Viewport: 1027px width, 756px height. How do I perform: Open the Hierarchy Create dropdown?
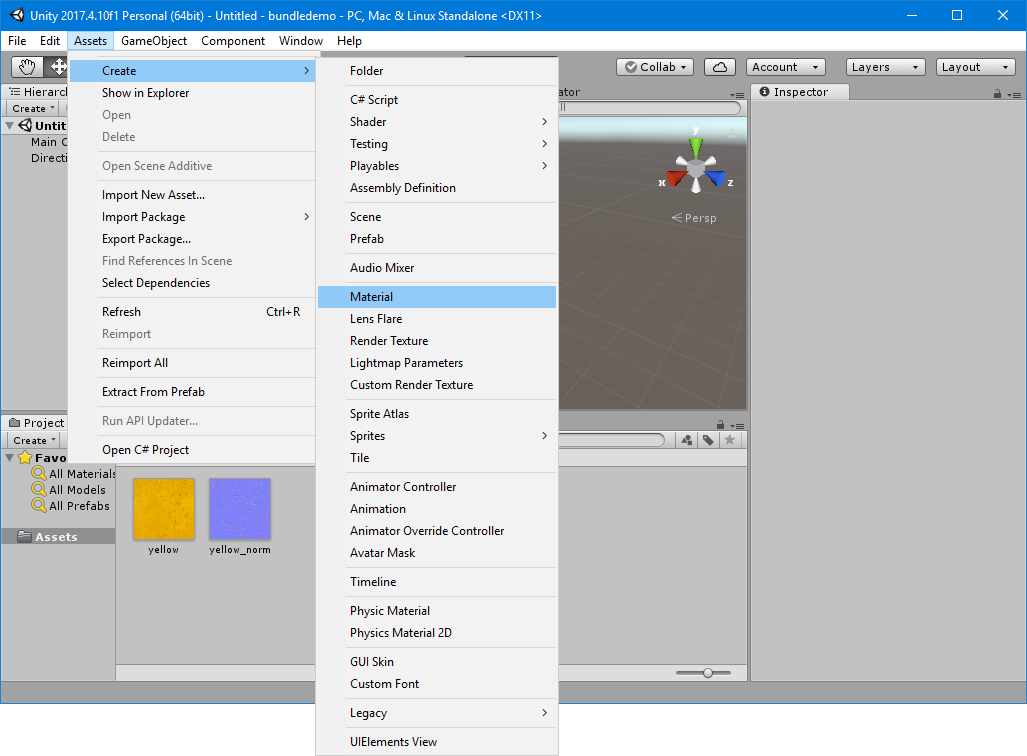32,108
